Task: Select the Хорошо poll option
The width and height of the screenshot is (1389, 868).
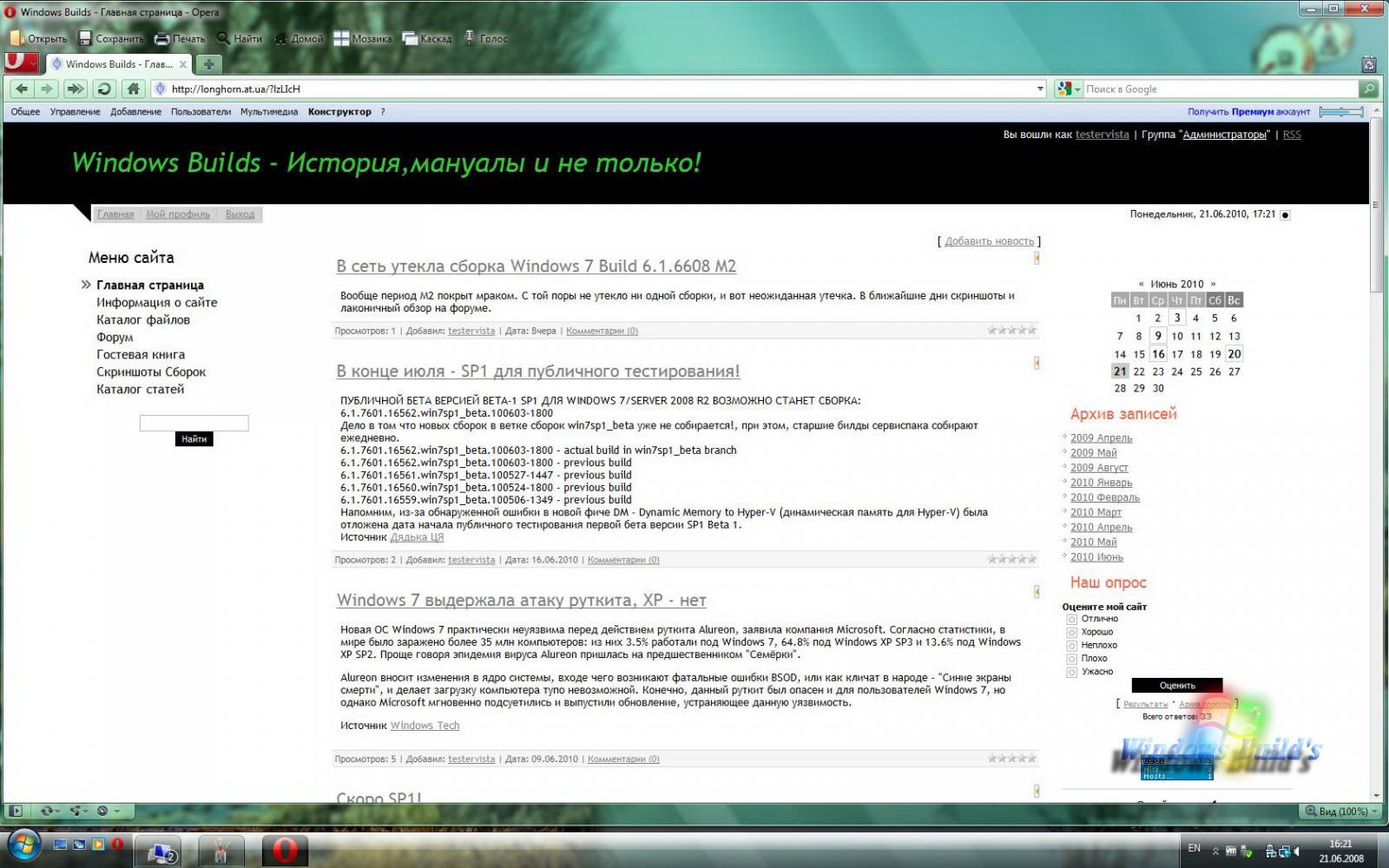Action: 1071,632
